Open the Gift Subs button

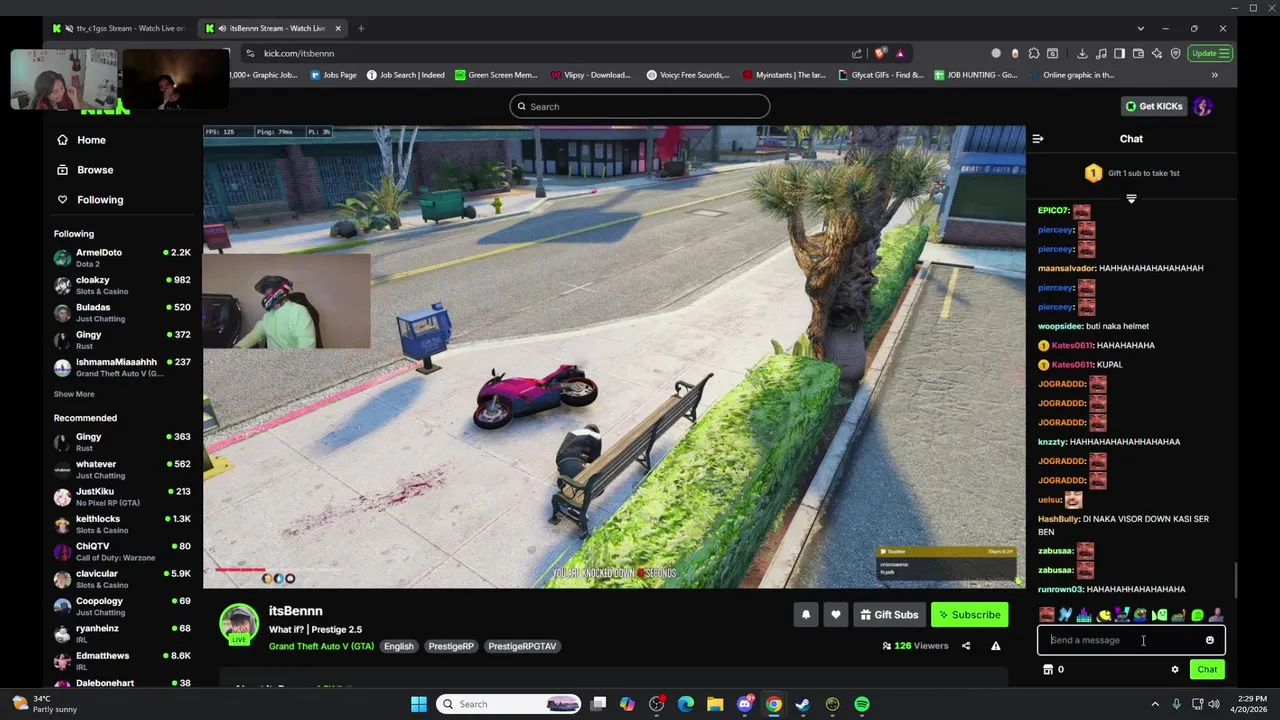pyautogui.click(x=889, y=615)
